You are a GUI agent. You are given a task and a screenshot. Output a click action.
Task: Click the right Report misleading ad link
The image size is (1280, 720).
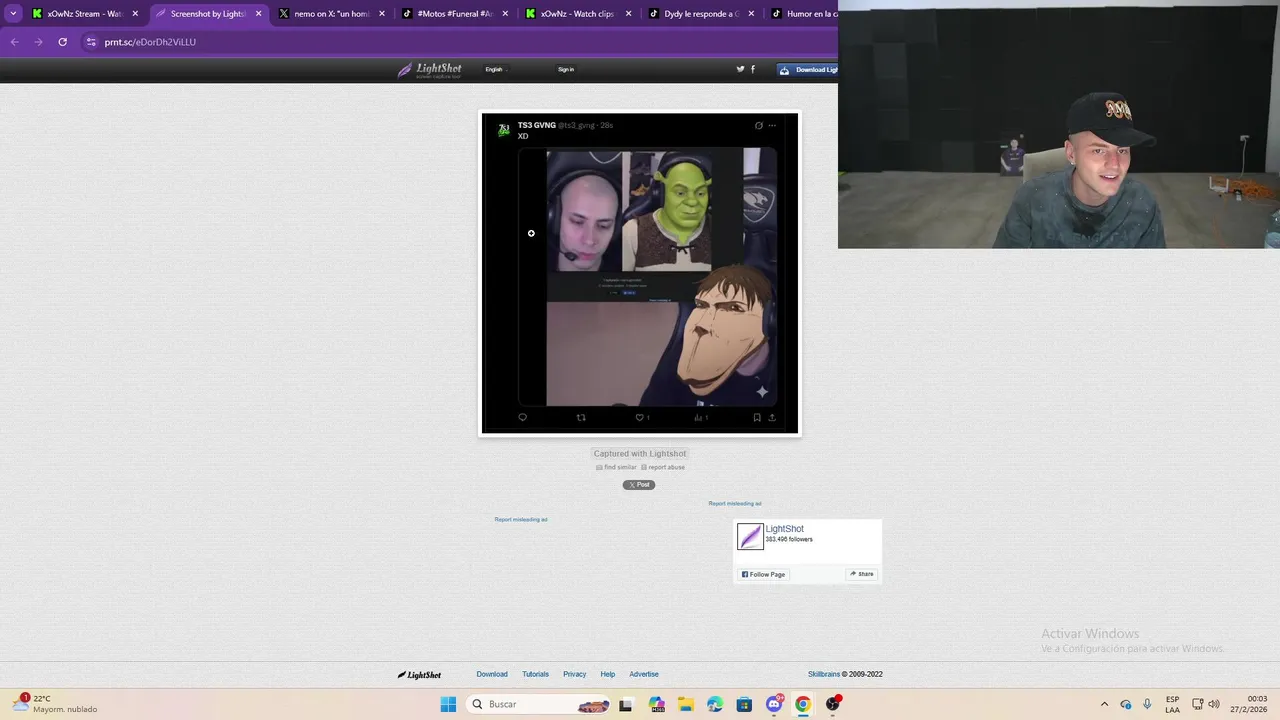(x=735, y=503)
